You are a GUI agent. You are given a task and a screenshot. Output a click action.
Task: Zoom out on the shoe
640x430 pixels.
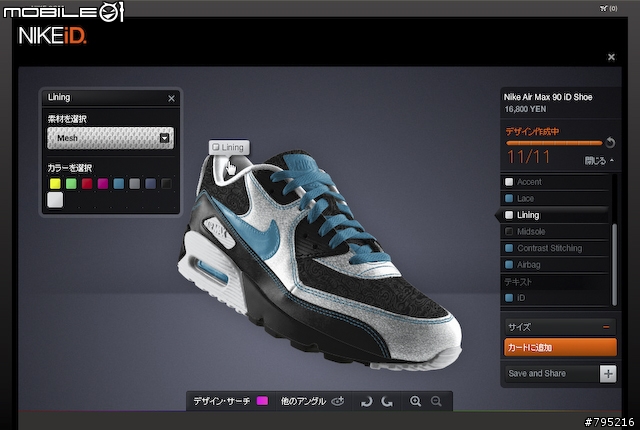click(x=436, y=401)
